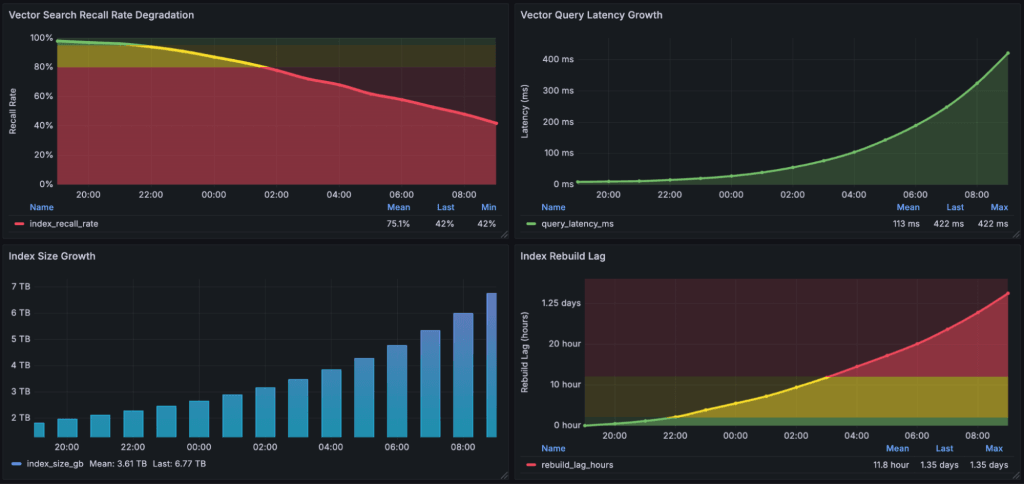Open the Index Size Growth panel title menu
Viewport: 1024px width, 484px height.
point(52,256)
